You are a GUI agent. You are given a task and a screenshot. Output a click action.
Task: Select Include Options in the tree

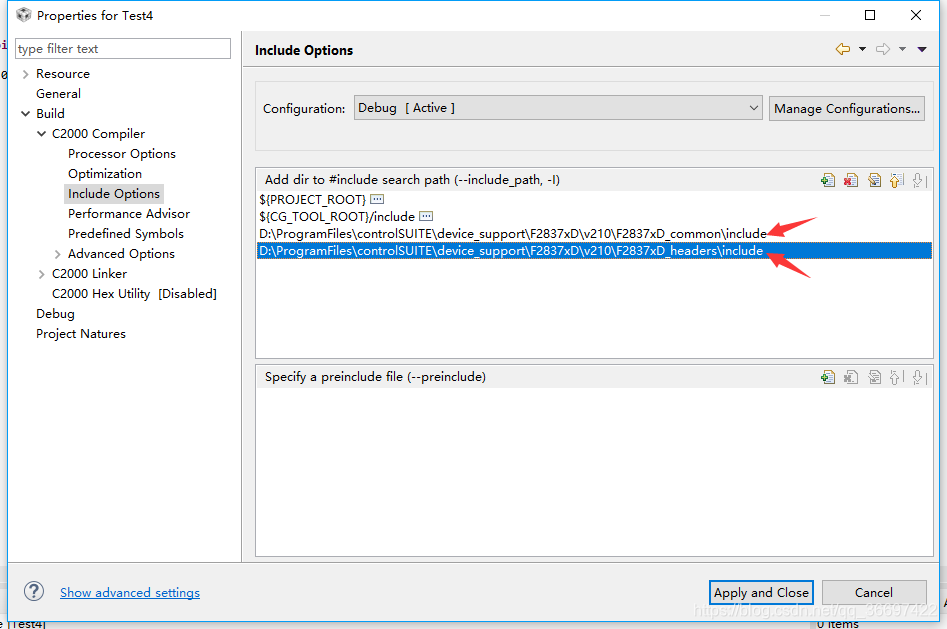114,193
